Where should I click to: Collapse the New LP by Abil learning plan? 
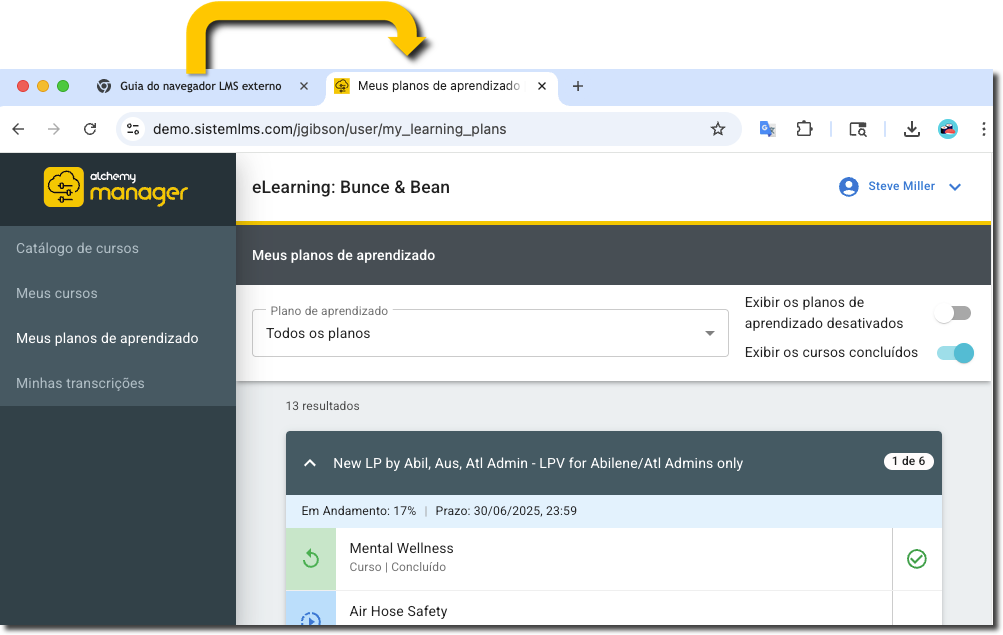(310, 463)
